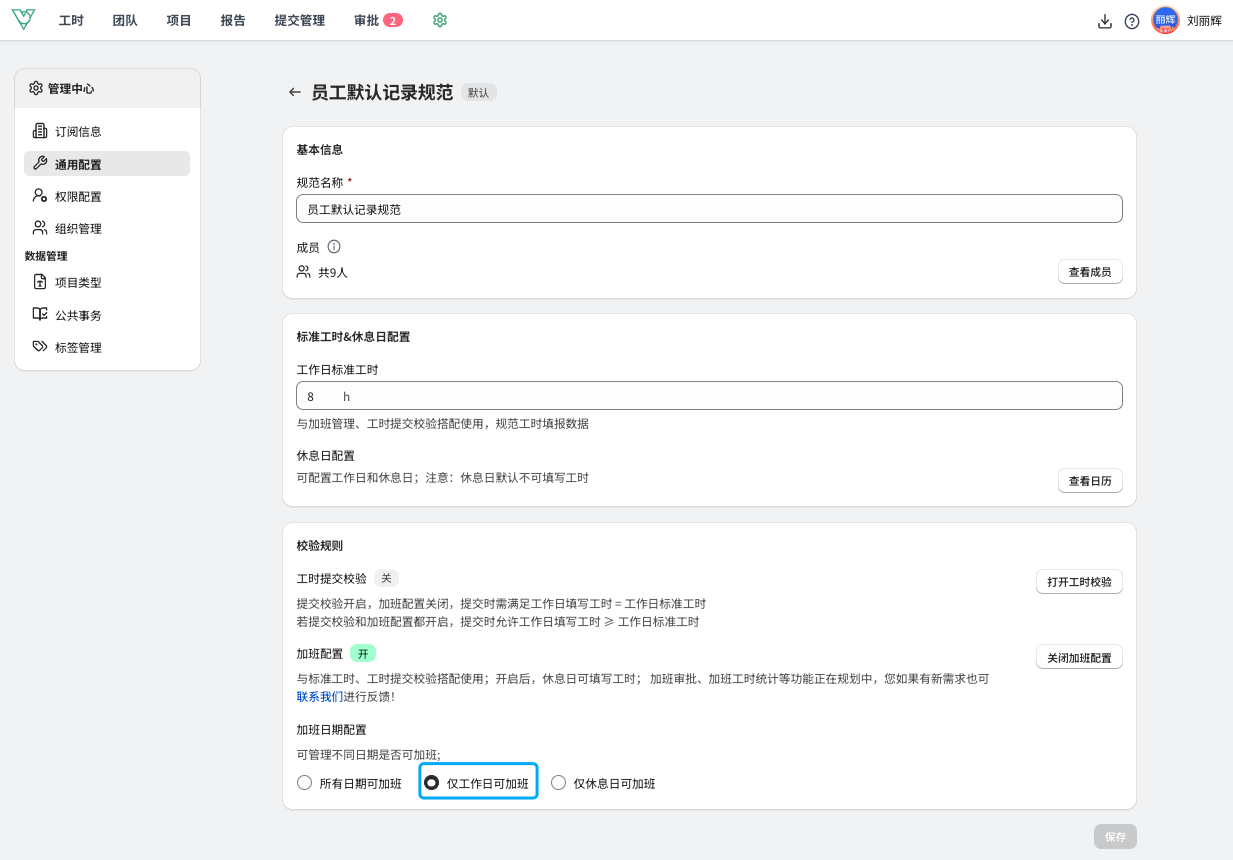Open 订阅信息 in the sidebar
1233x860 pixels.
[x=78, y=132]
